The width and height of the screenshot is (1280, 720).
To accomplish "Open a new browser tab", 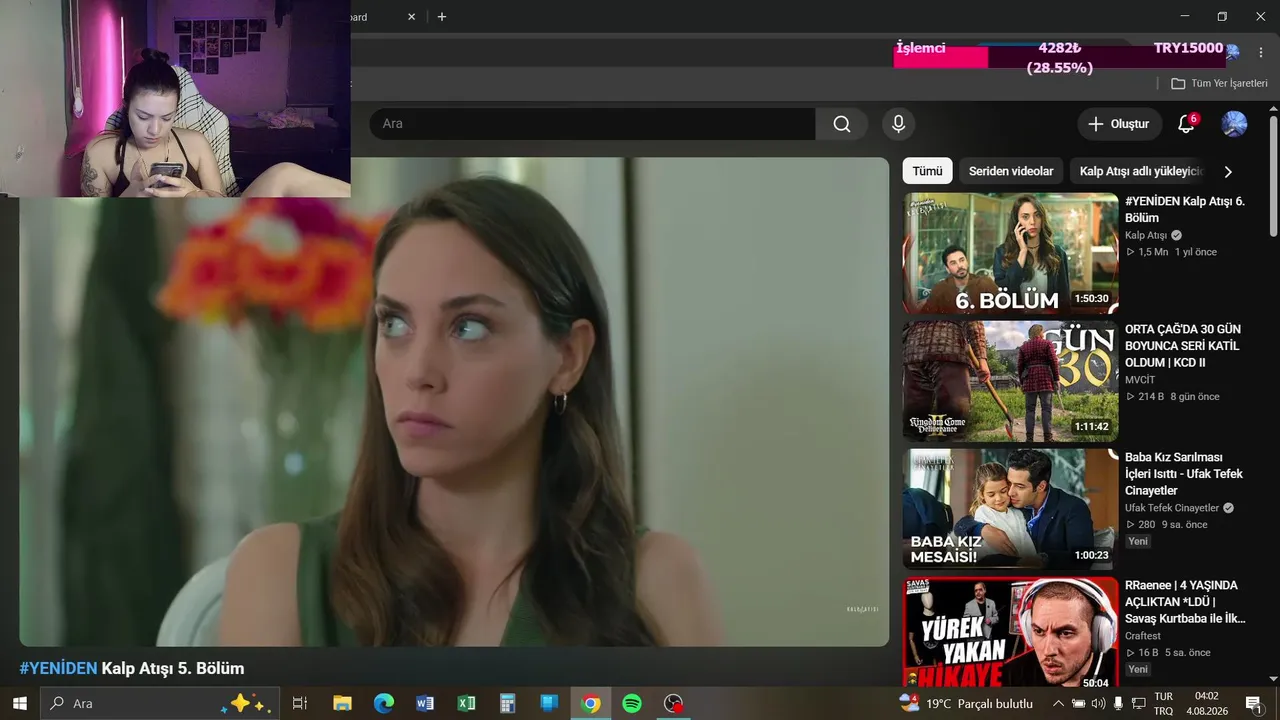I will [442, 17].
